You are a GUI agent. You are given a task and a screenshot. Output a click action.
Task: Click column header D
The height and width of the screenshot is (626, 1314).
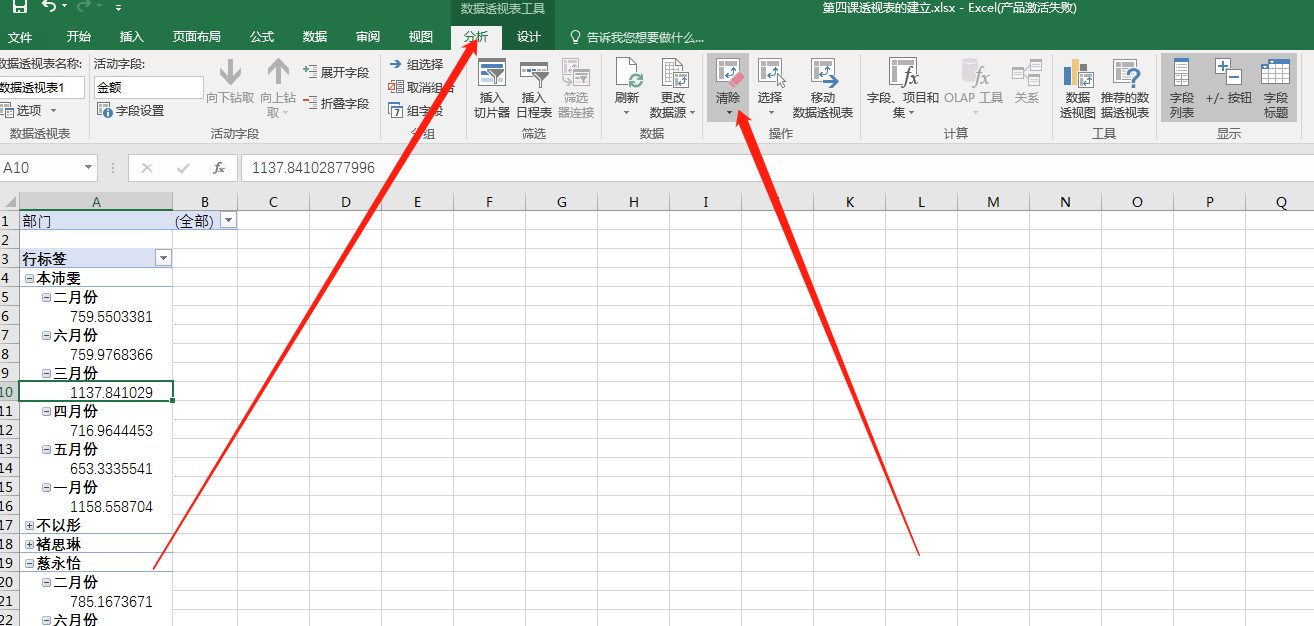345,202
